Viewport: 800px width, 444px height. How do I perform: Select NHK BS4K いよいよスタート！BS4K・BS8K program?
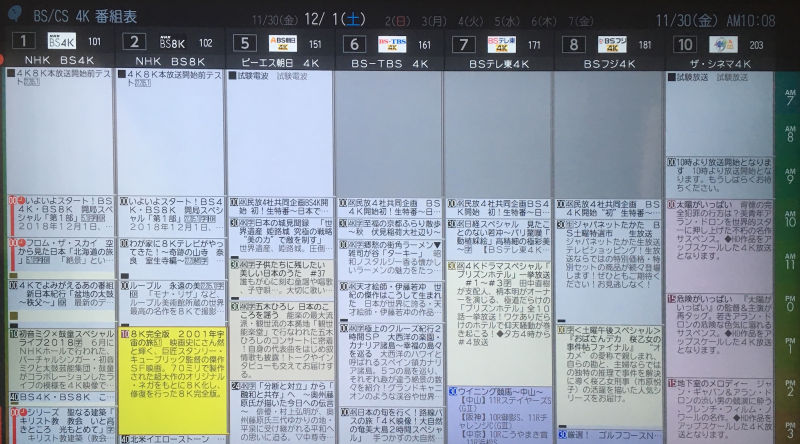click(61, 214)
